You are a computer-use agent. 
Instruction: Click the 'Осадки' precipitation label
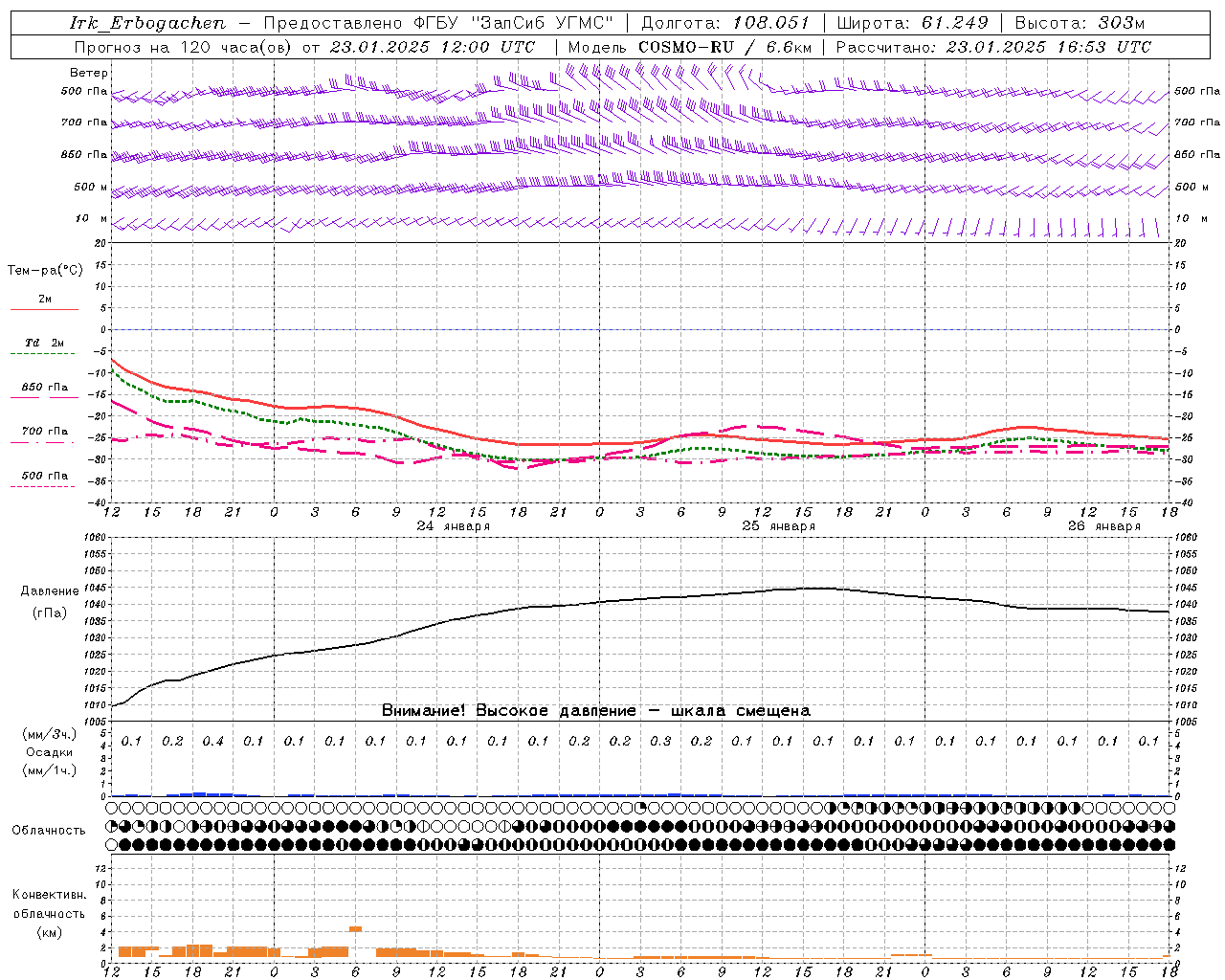(49, 752)
